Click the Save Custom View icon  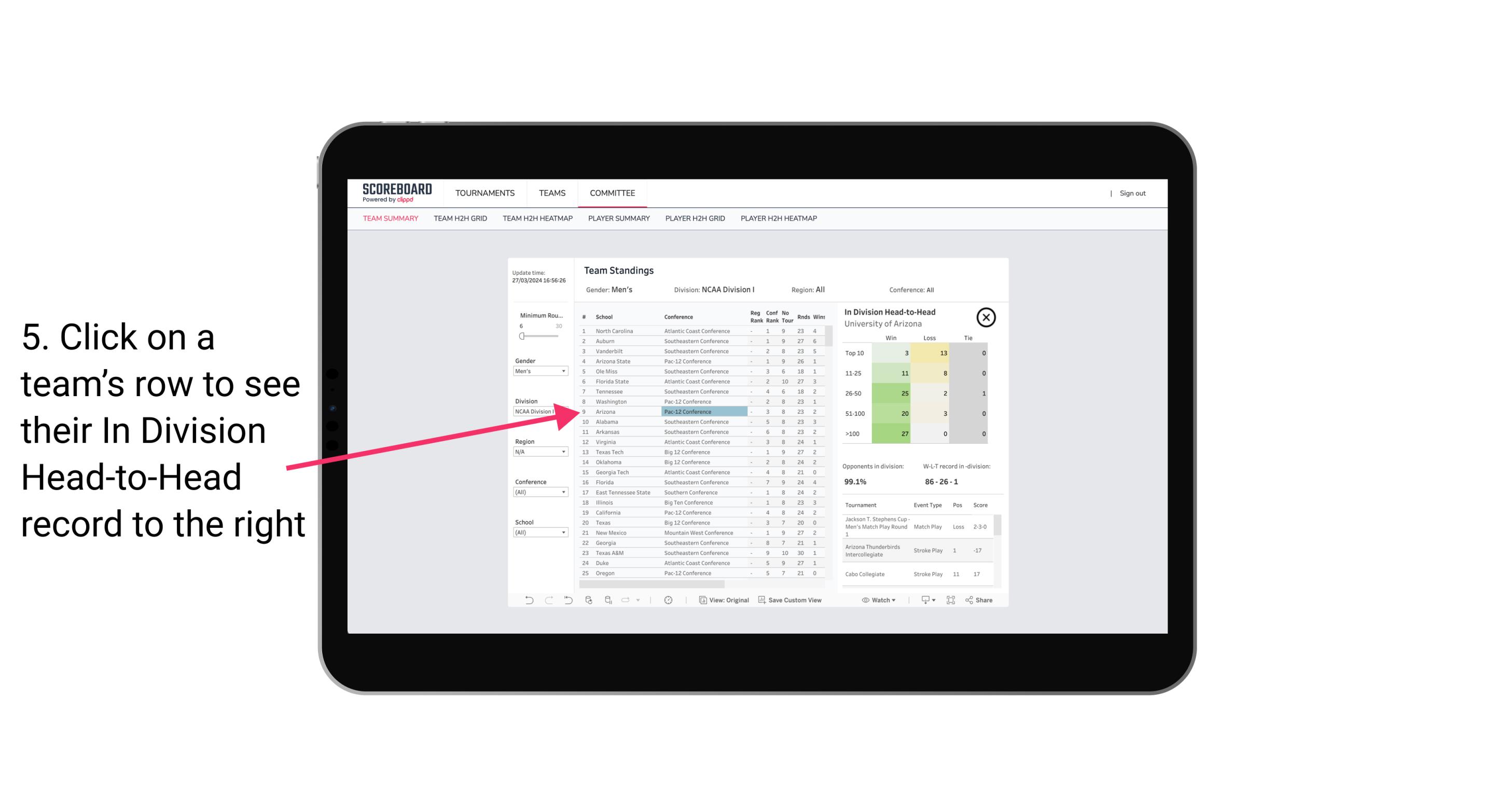click(x=762, y=600)
